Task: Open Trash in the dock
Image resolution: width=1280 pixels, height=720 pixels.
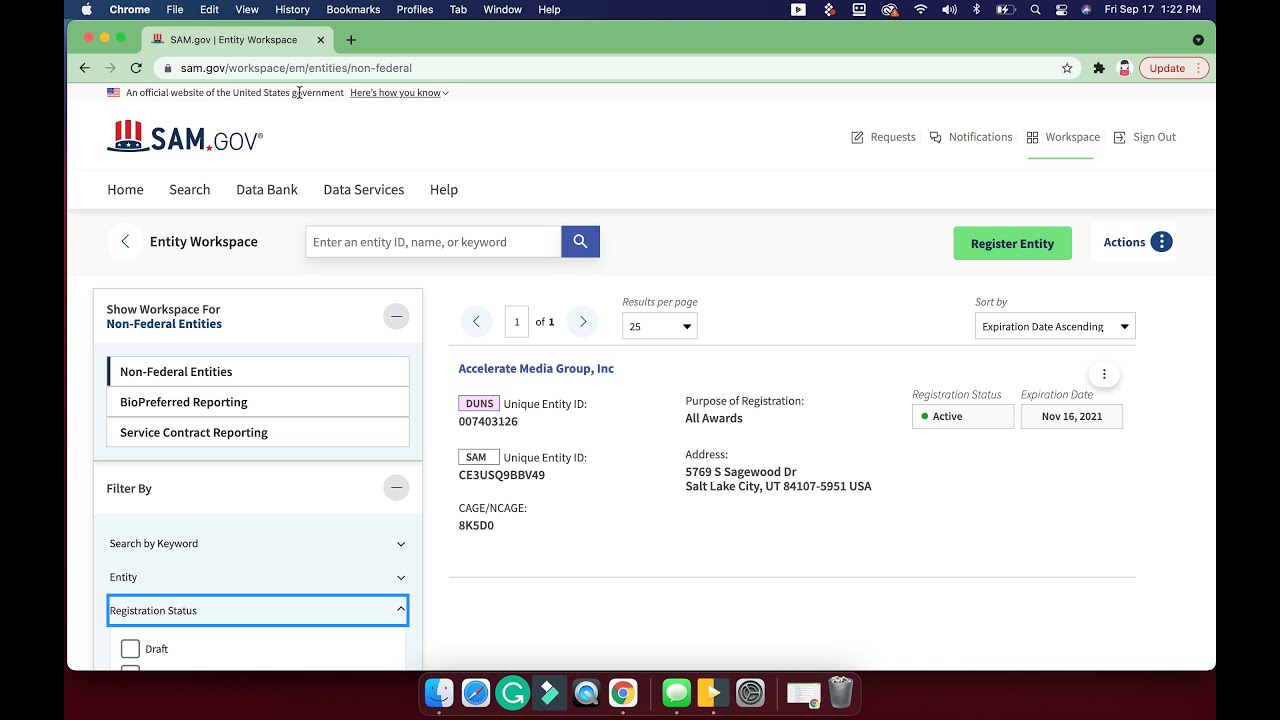Action: pyautogui.click(x=840, y=693)
